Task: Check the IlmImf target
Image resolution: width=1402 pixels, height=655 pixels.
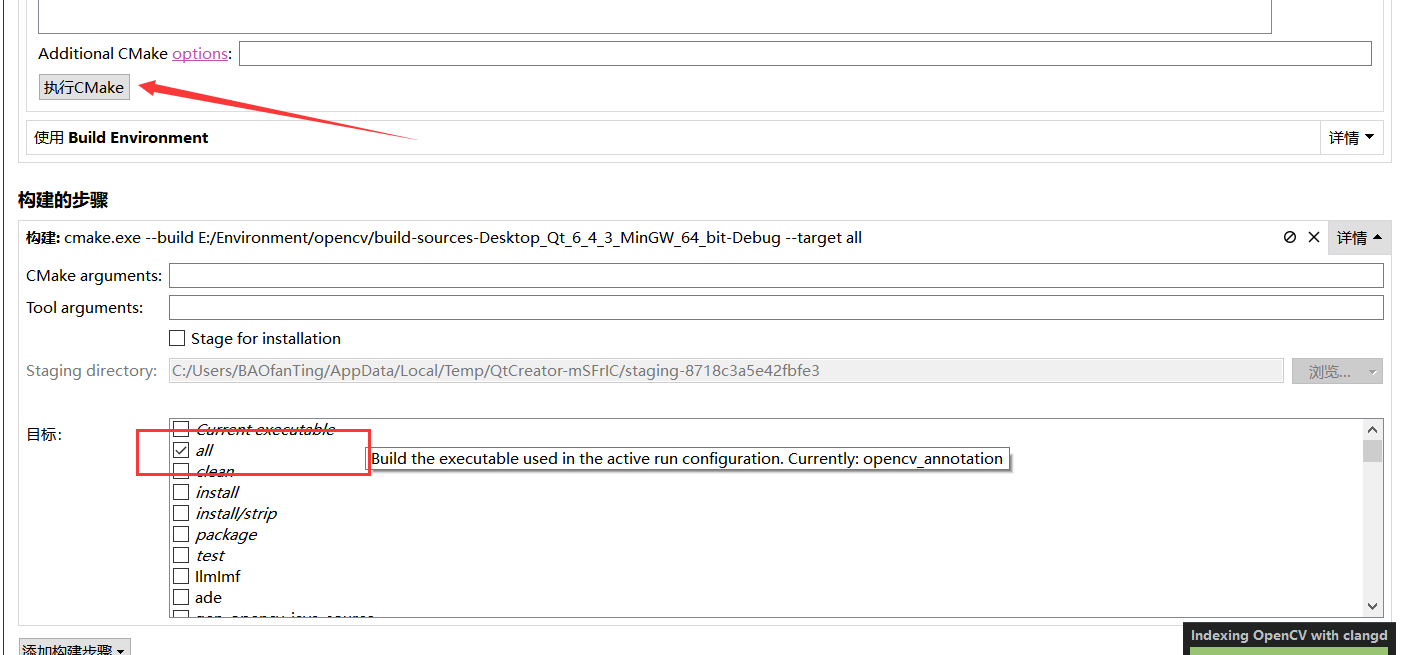Action: pyautogui.click(x=181, y=576)
